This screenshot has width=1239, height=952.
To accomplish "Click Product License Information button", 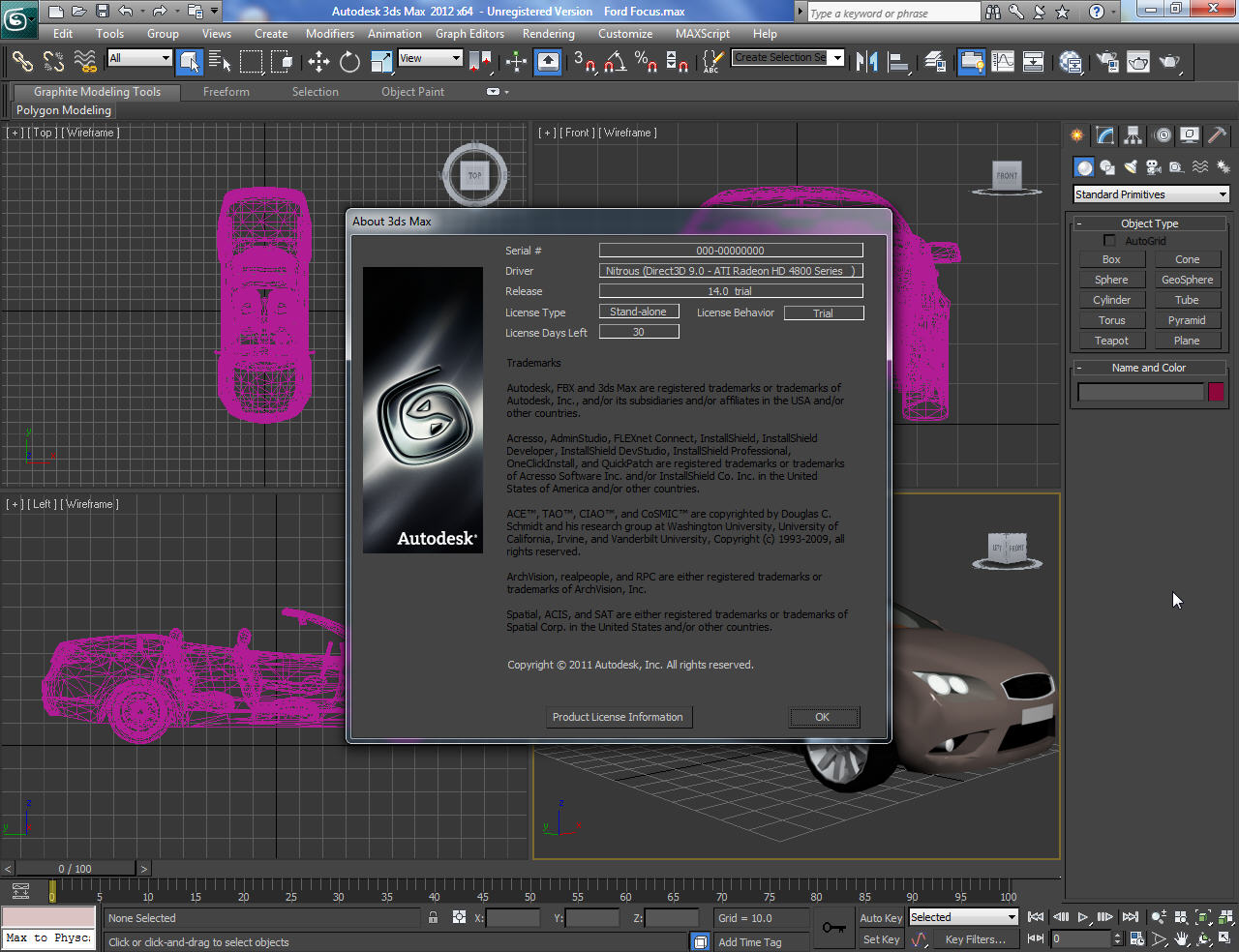I will (x=618, y=717).
